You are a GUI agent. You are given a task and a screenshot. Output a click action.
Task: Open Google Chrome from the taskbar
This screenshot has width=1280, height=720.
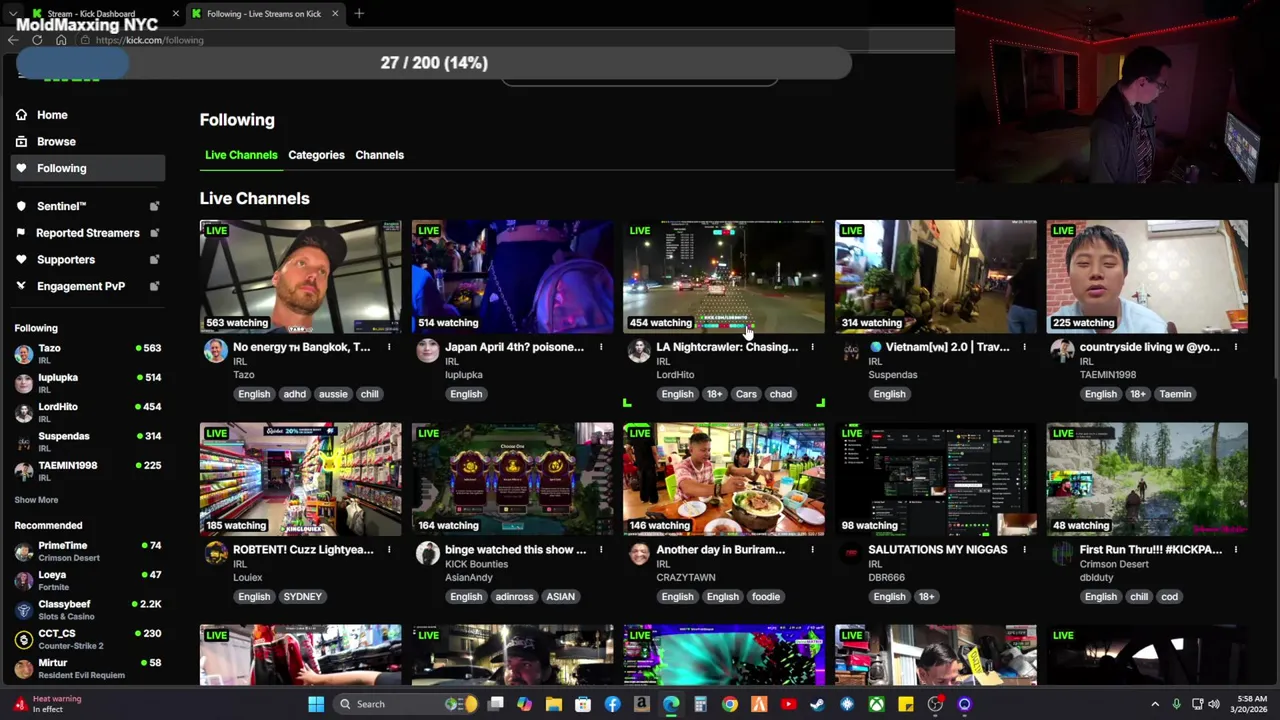tap(730, 704)
